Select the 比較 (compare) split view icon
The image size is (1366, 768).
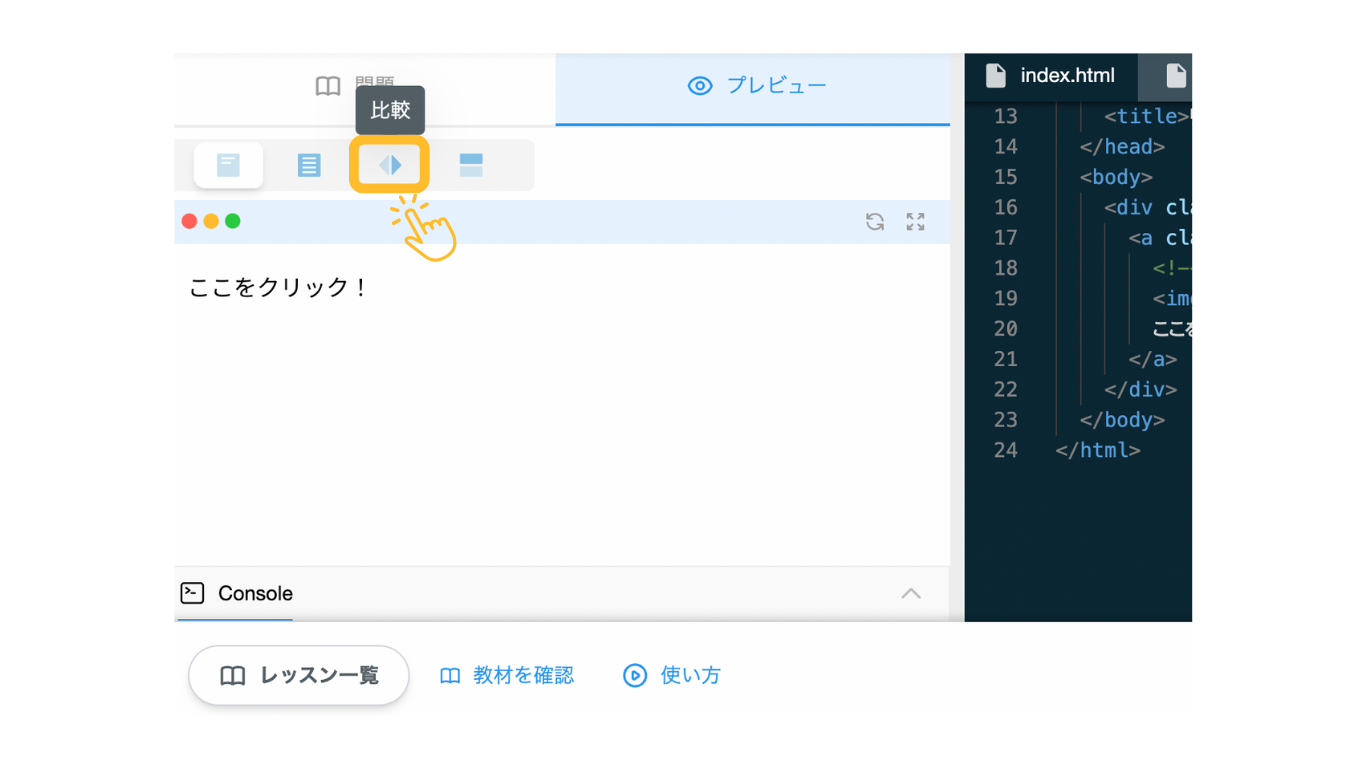(x=390, y=165)
